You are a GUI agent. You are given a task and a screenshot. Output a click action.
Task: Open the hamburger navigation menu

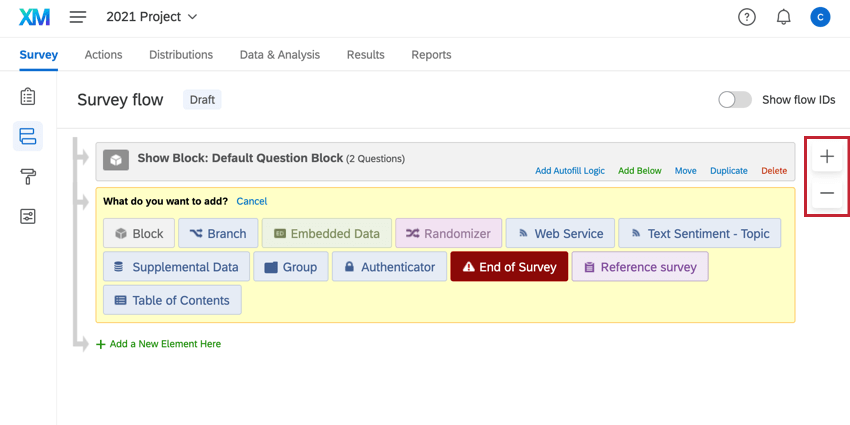point(78,17)
